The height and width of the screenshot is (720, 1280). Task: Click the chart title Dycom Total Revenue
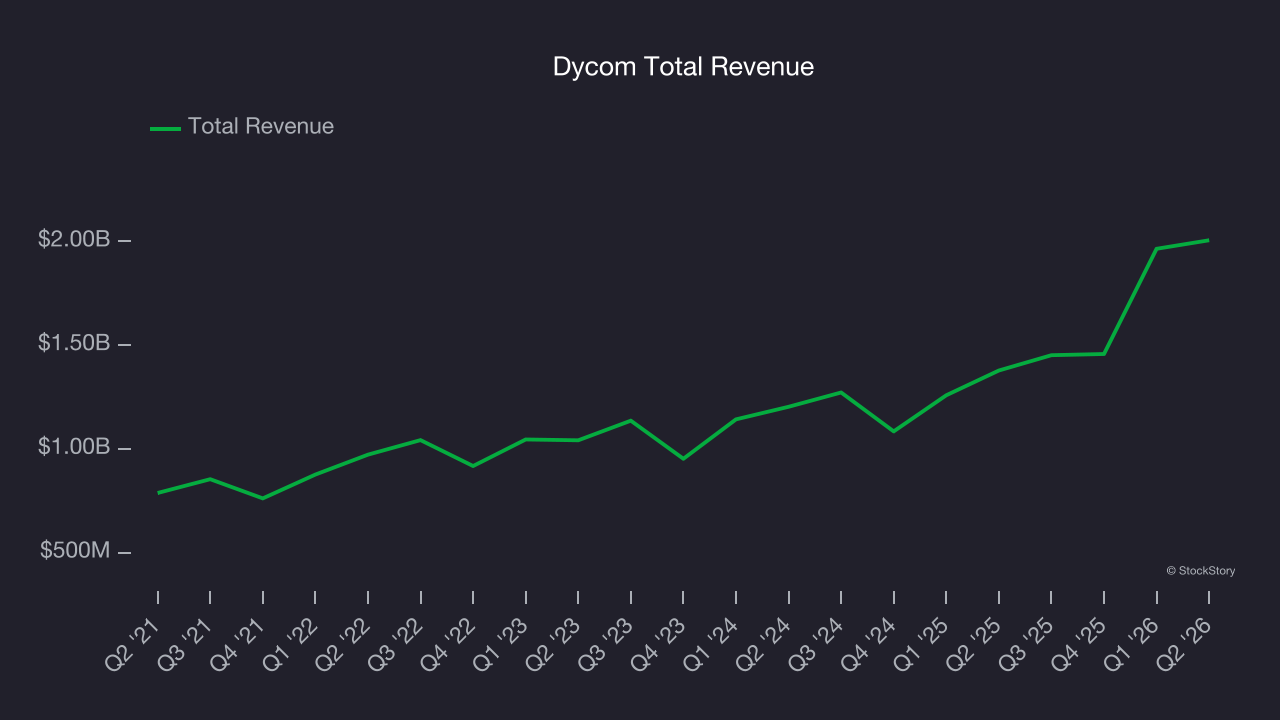coord(683,67)
